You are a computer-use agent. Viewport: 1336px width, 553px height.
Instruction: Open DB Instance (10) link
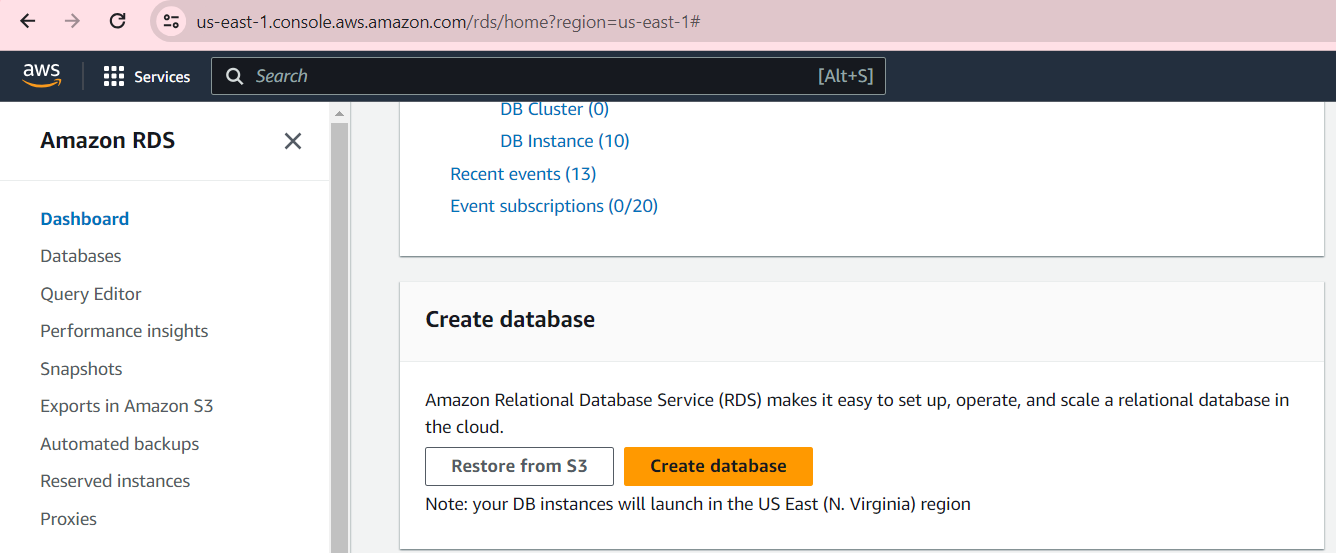pyautogui.click(x=565, y=141)
